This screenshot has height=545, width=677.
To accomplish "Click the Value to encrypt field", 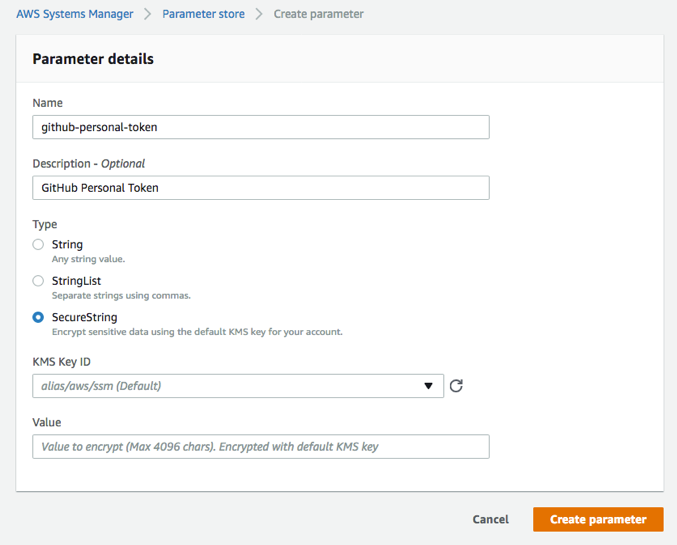I will pyautogui.click(x=261, y=447).
